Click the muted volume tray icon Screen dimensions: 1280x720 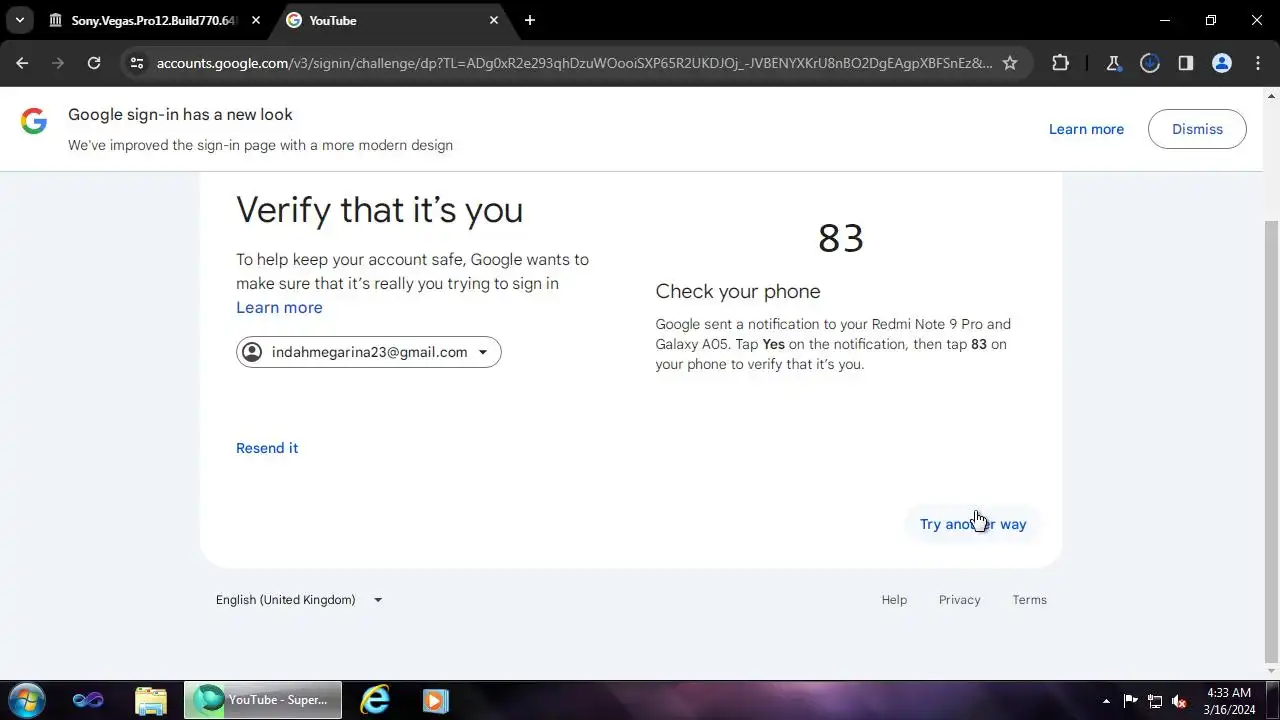click(1179, 701)
